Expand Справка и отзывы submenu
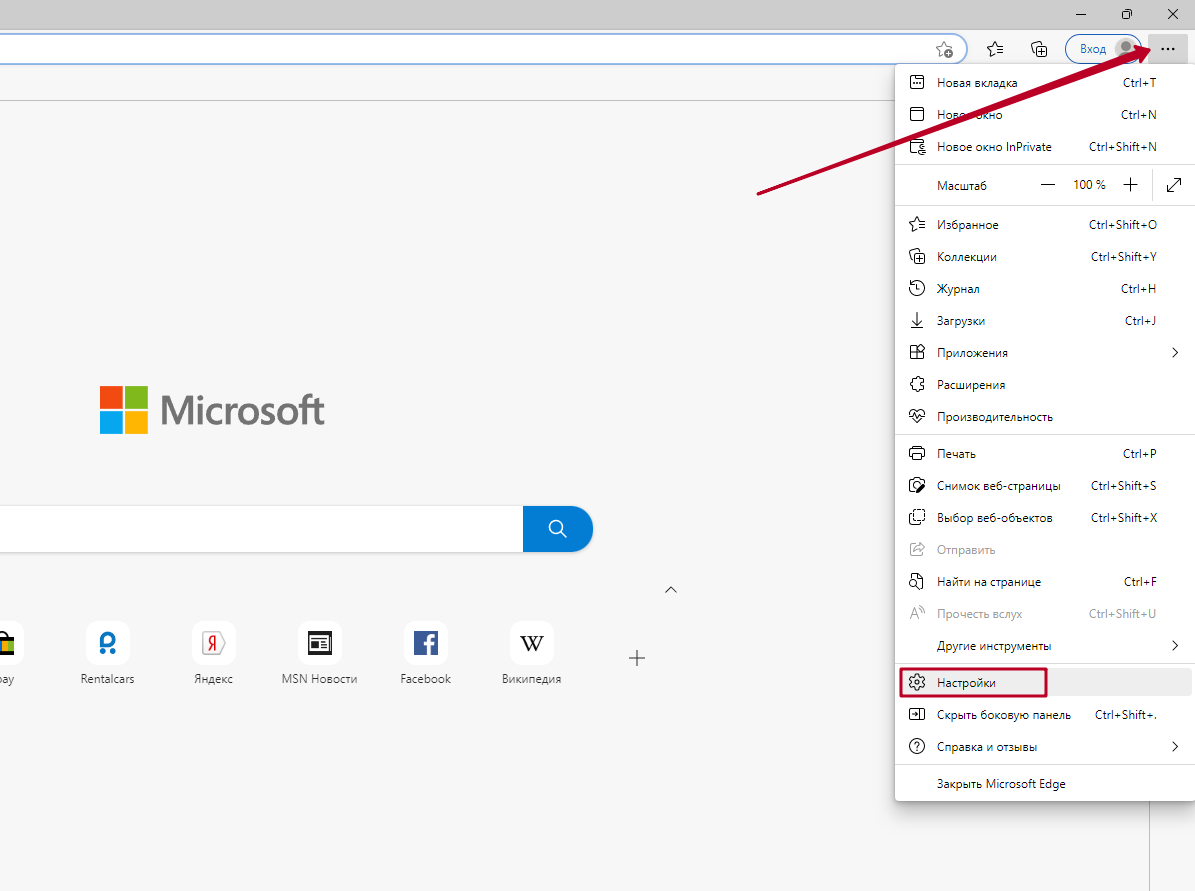The image size is (1195, 891). pos(1044,747)
